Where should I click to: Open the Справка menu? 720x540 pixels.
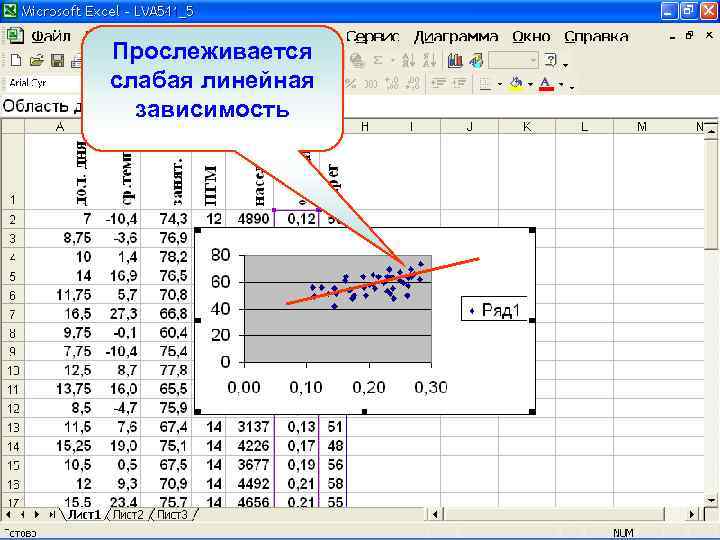pos(596,36)
